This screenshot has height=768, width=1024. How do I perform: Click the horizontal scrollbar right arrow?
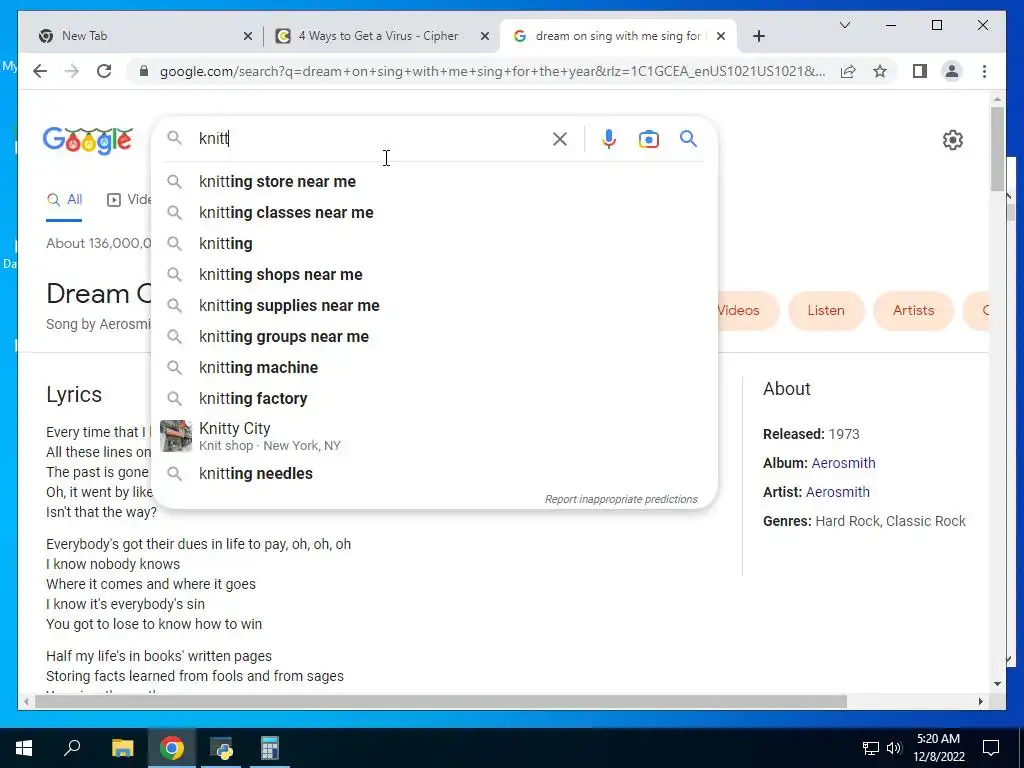(x=980, y=701)
